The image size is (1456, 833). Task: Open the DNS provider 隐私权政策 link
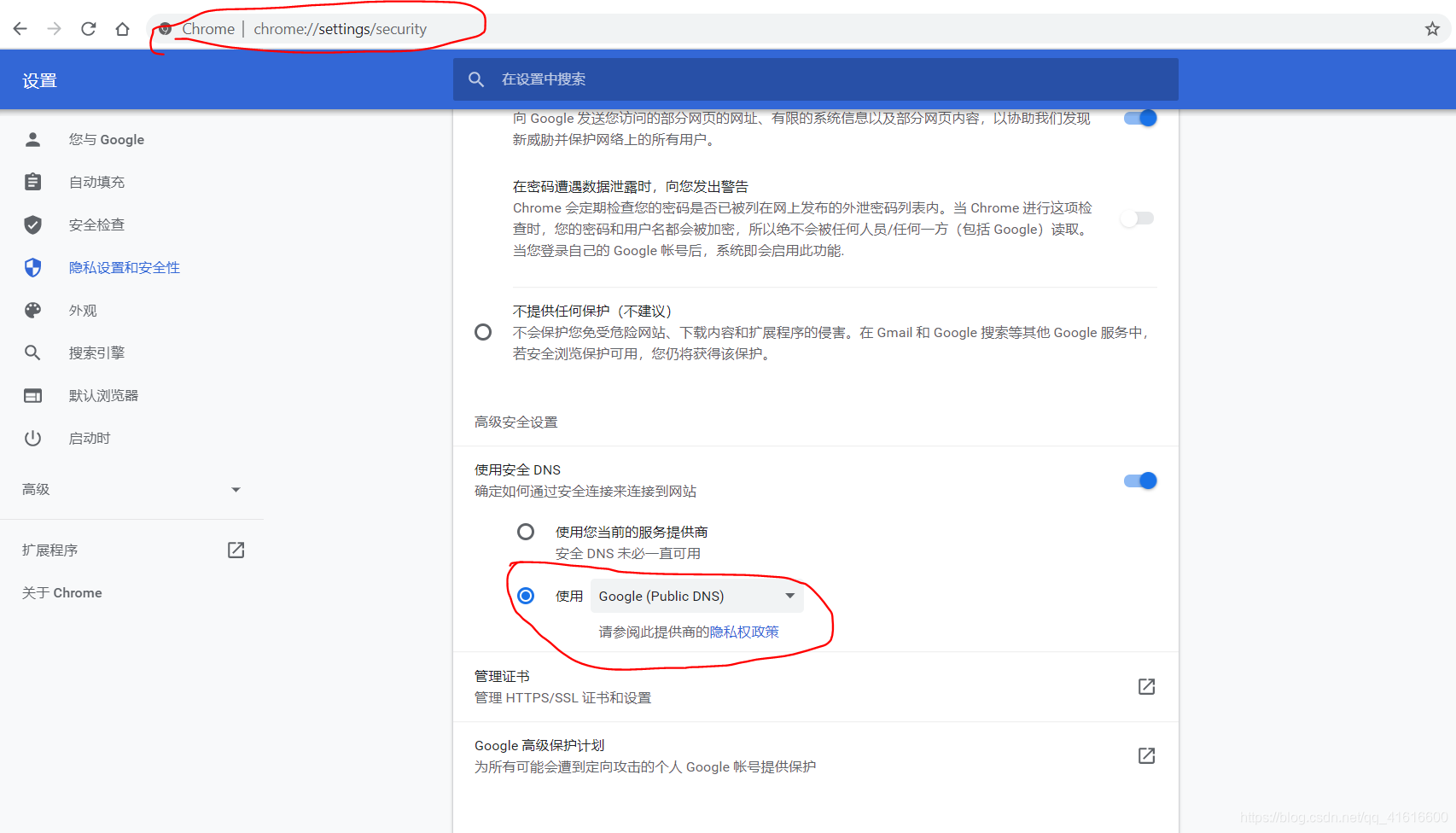point(744,632)
